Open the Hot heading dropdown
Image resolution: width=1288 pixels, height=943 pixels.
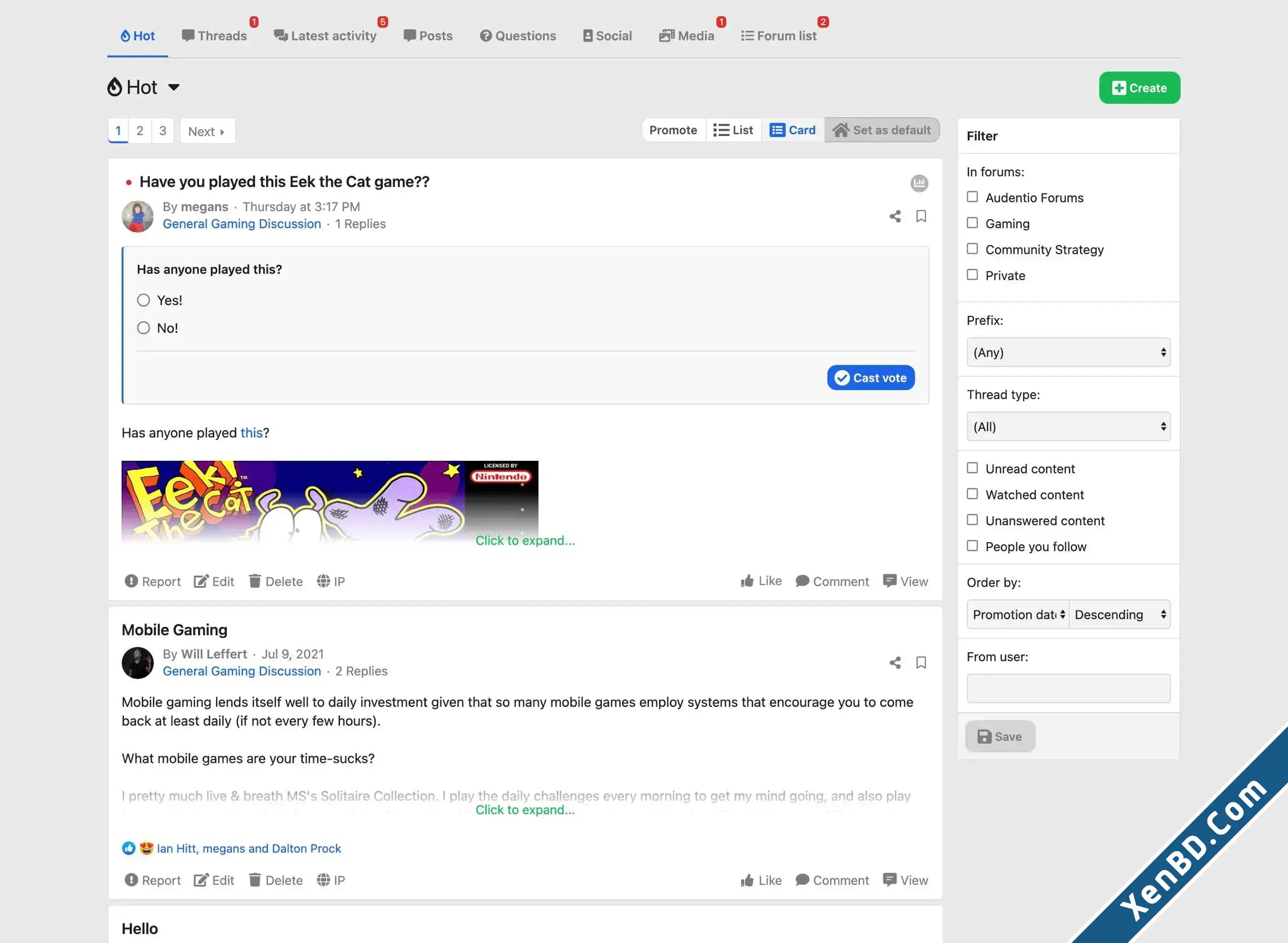[173, 87]
